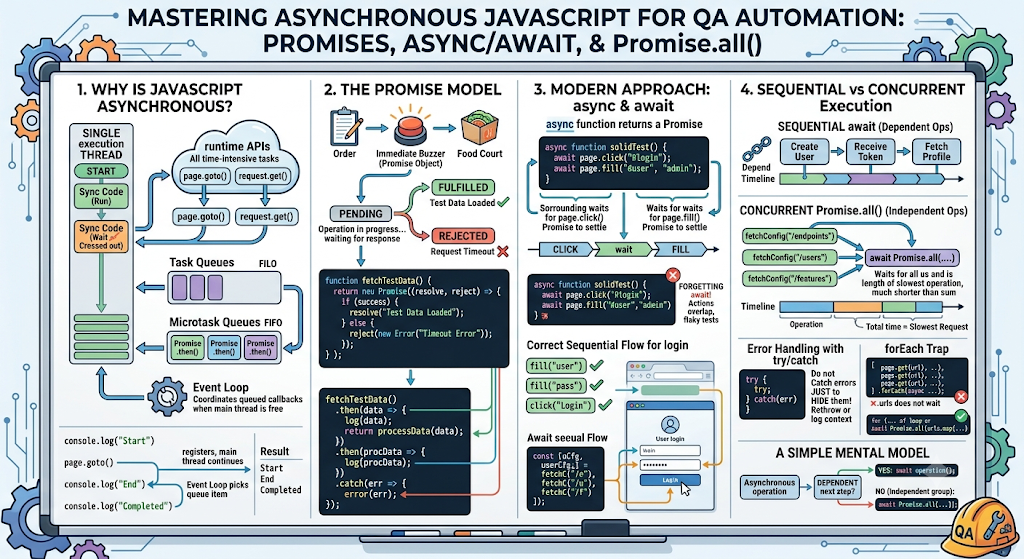Click the green Sync Code (Run) box

[x=101, y=197]
